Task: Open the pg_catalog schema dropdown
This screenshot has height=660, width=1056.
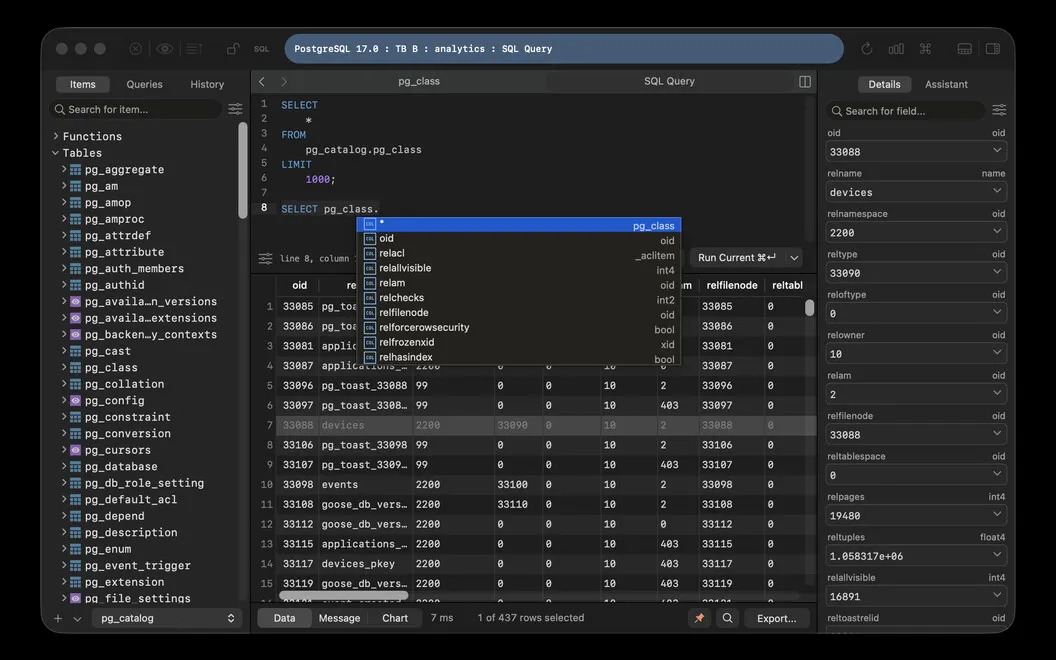Action: click(166, 618)
